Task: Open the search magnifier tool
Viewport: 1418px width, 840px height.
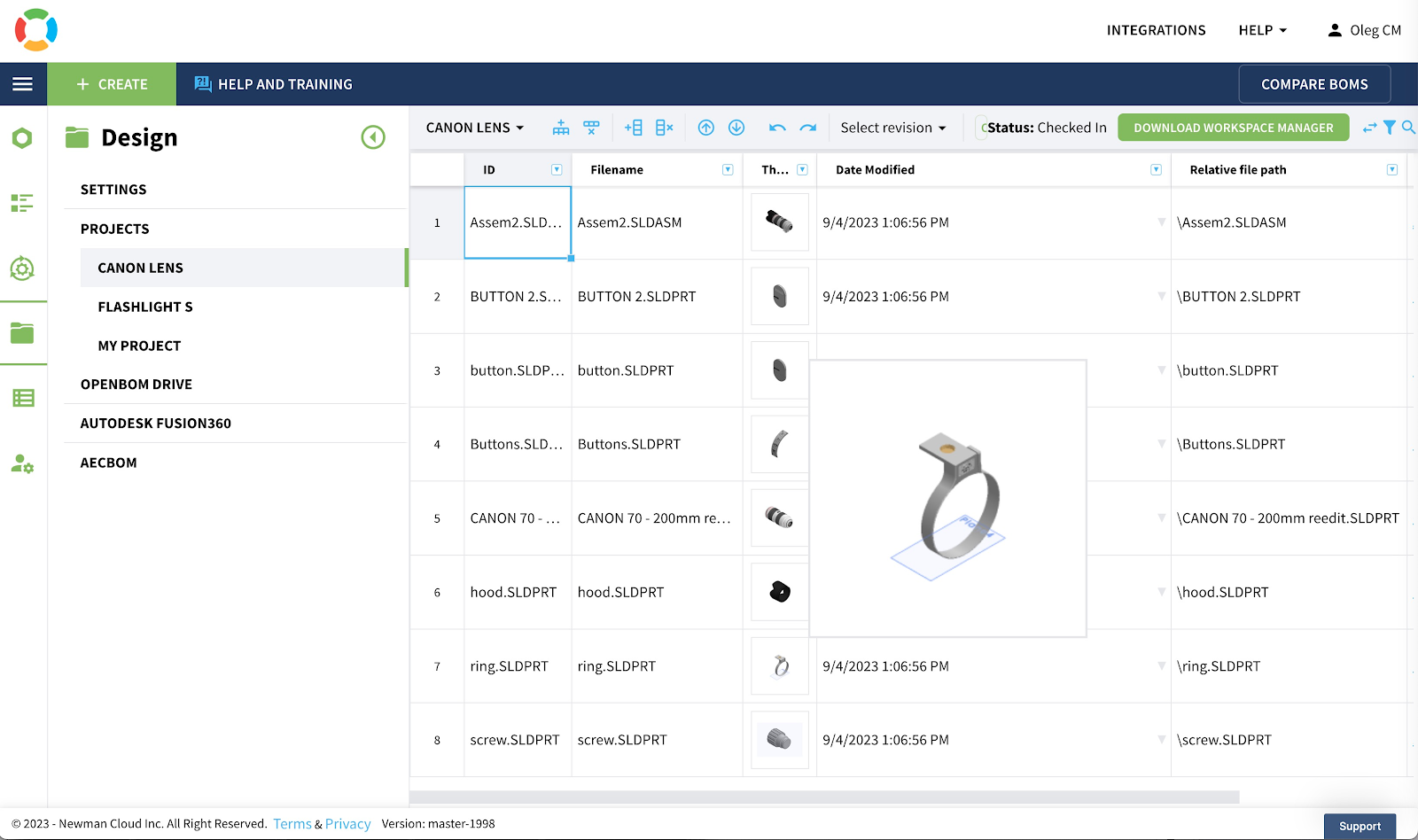Action: (1408, 128)
